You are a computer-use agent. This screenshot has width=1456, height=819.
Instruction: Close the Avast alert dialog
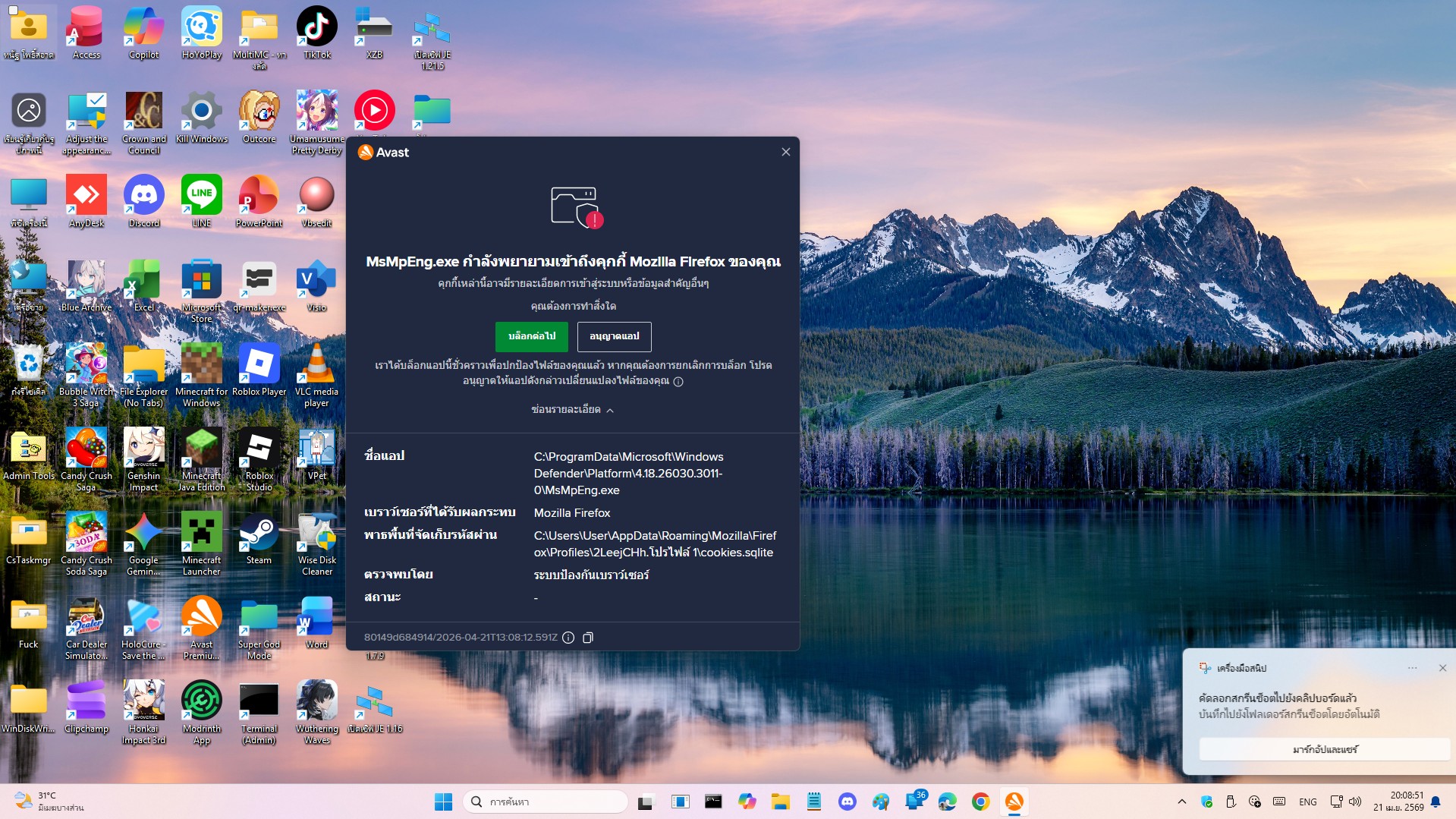(786, 152)
